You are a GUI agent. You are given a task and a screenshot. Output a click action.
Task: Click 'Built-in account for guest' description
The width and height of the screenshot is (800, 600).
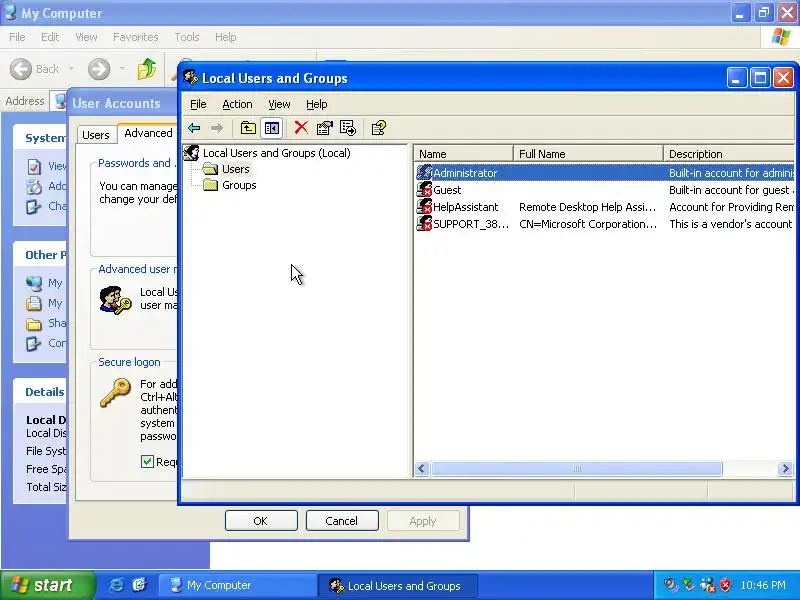730,190
